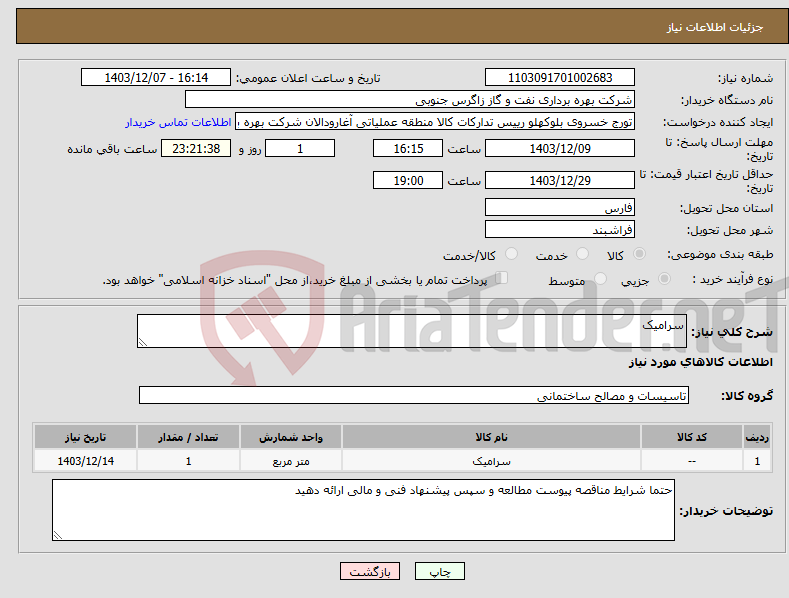
Task: Click the remaining time field 23:21:38
Action: (196, 148)
